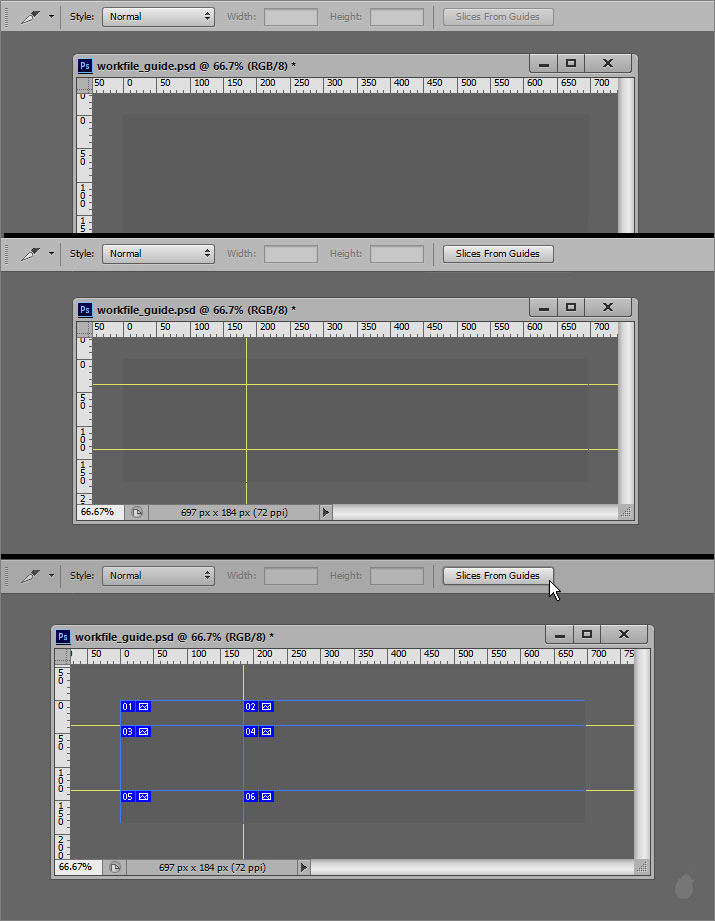
Task: Click horizontal scrollbar of the sliced document window
Action: (x=470, y=867)
